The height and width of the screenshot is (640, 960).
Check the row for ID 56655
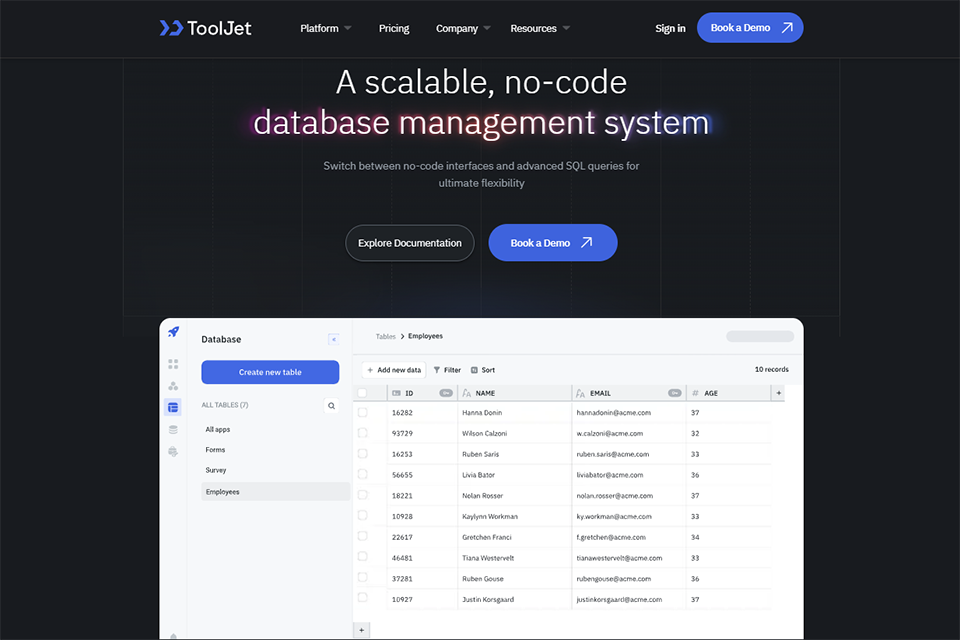pos(362,474)
